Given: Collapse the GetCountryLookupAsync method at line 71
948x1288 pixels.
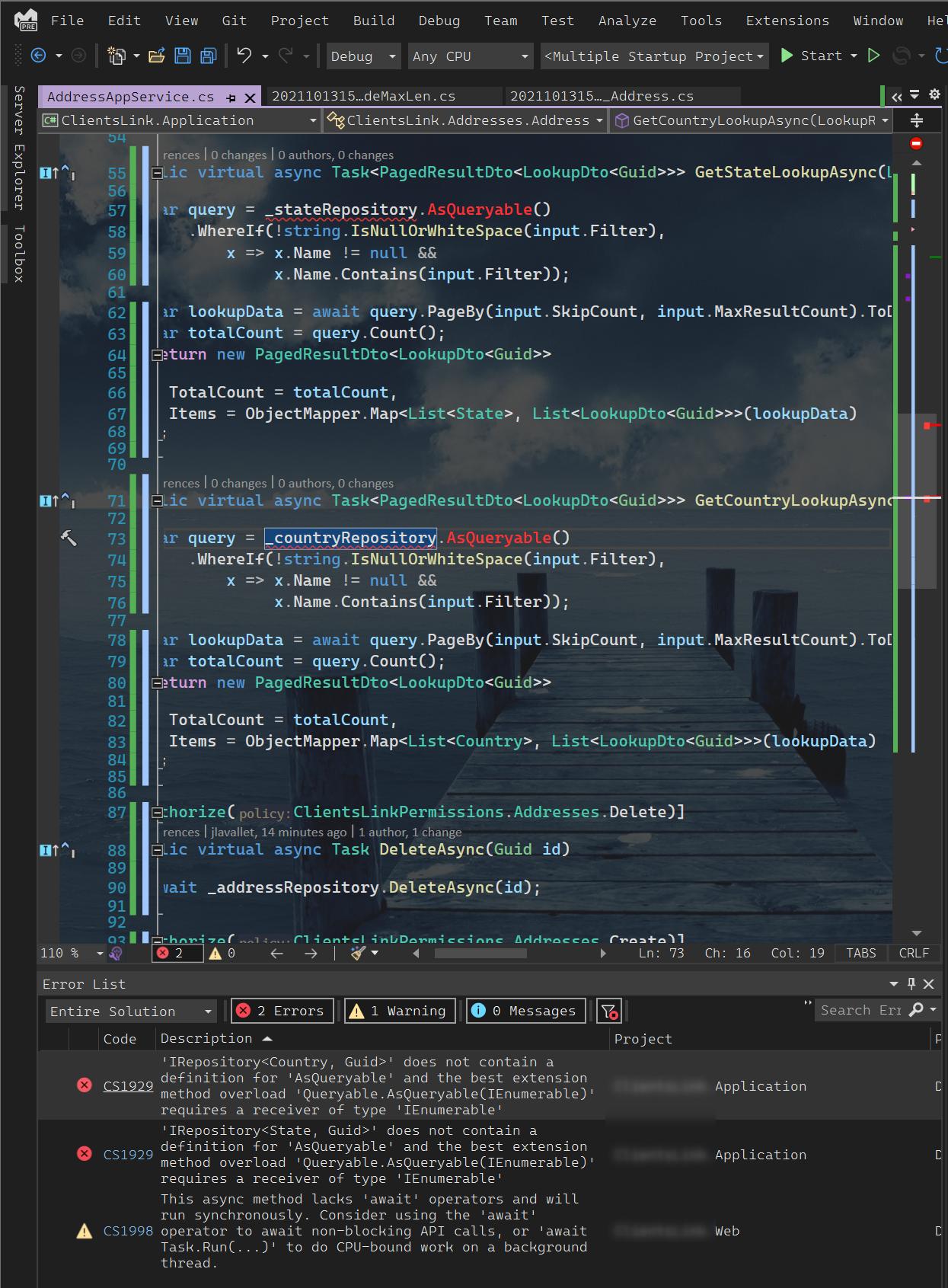Looking at the screenshot, I should click(157, 501).
